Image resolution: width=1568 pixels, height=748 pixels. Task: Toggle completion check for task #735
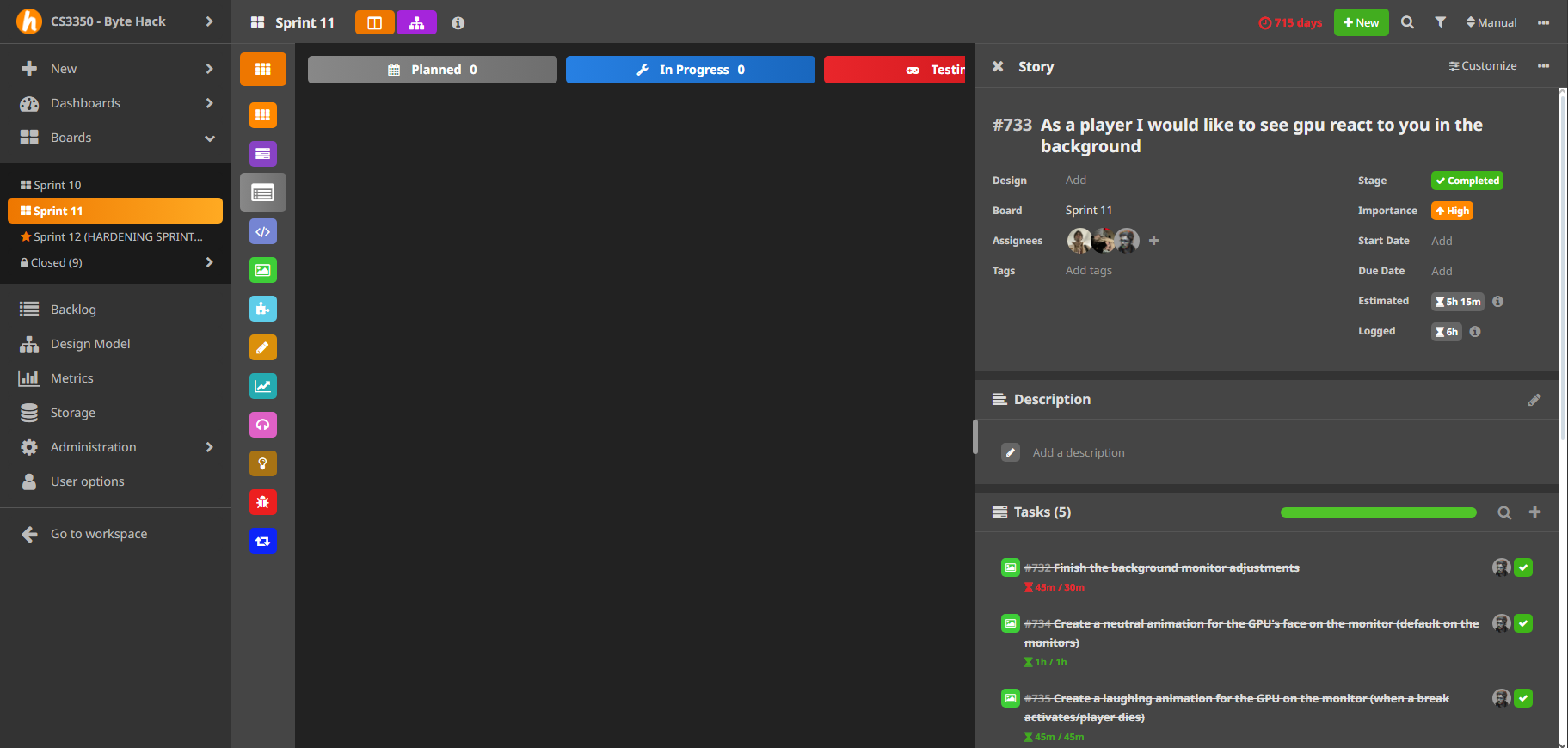point(1523,698)
